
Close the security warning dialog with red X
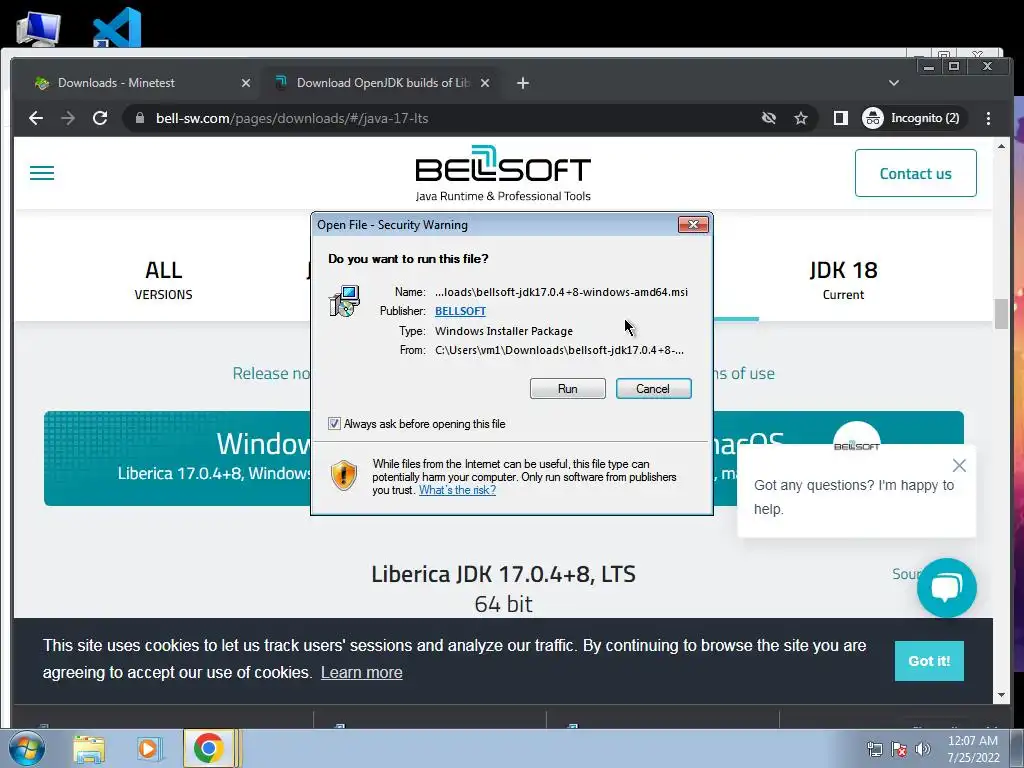pyautogui.click(x=693, y=225)
